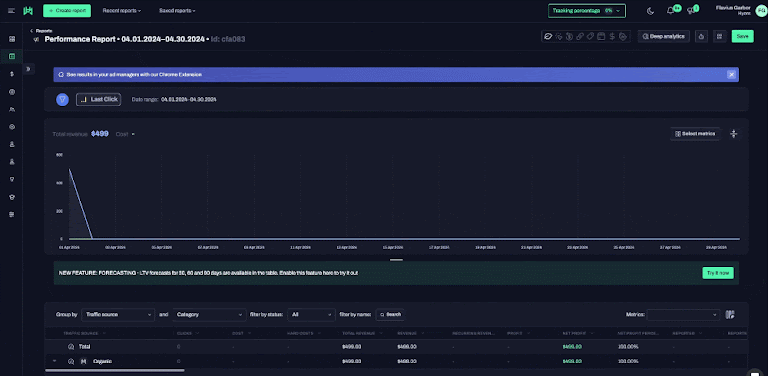This screenshot has height=376, width=768.
Task: Open dashboard icon in left sidebar
Action: click(12, 39)
